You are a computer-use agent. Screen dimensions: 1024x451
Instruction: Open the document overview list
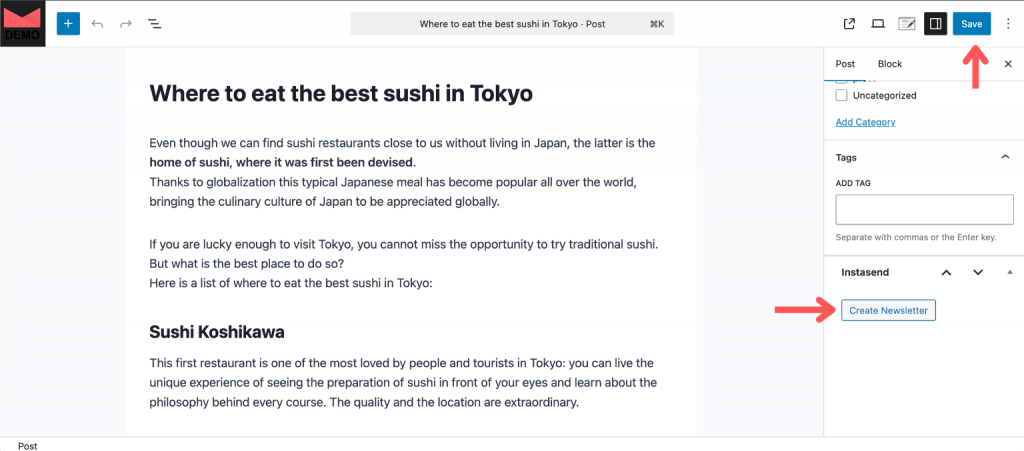155,23
